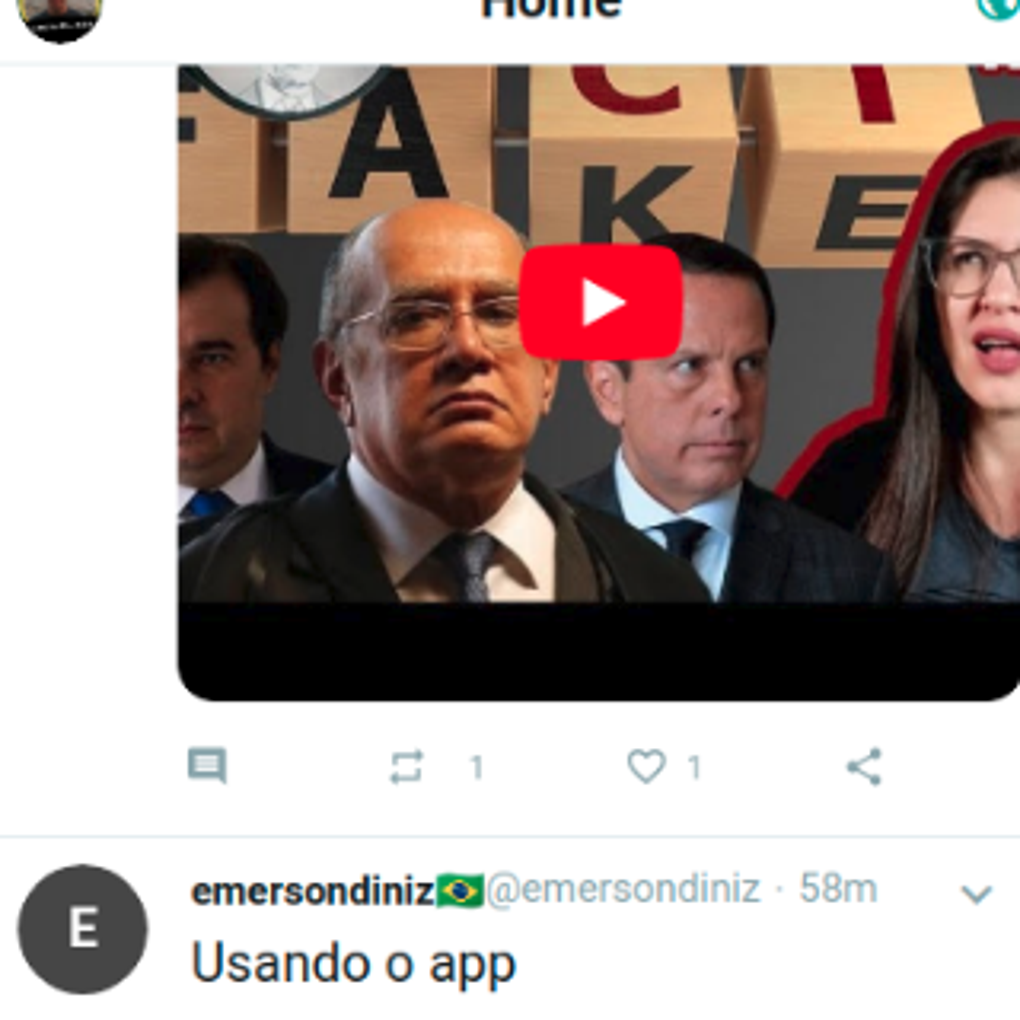The image size is (1020, 1020).
Task: Open your profile avatar in the header
Action: point(60,20)
